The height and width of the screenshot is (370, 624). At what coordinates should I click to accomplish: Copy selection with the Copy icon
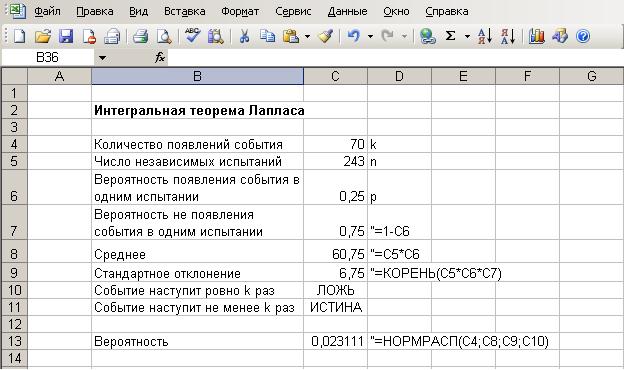[267, 36]
